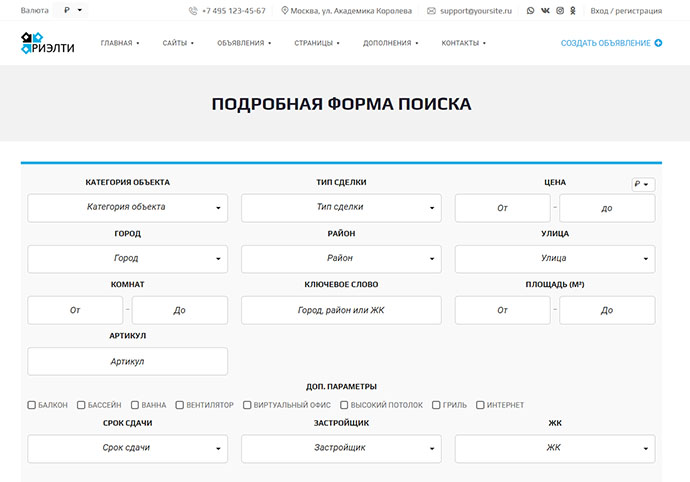This screenshot has height=482, width=690.
Task: Open the currency selector above the price field
Action: pos(642,184)
